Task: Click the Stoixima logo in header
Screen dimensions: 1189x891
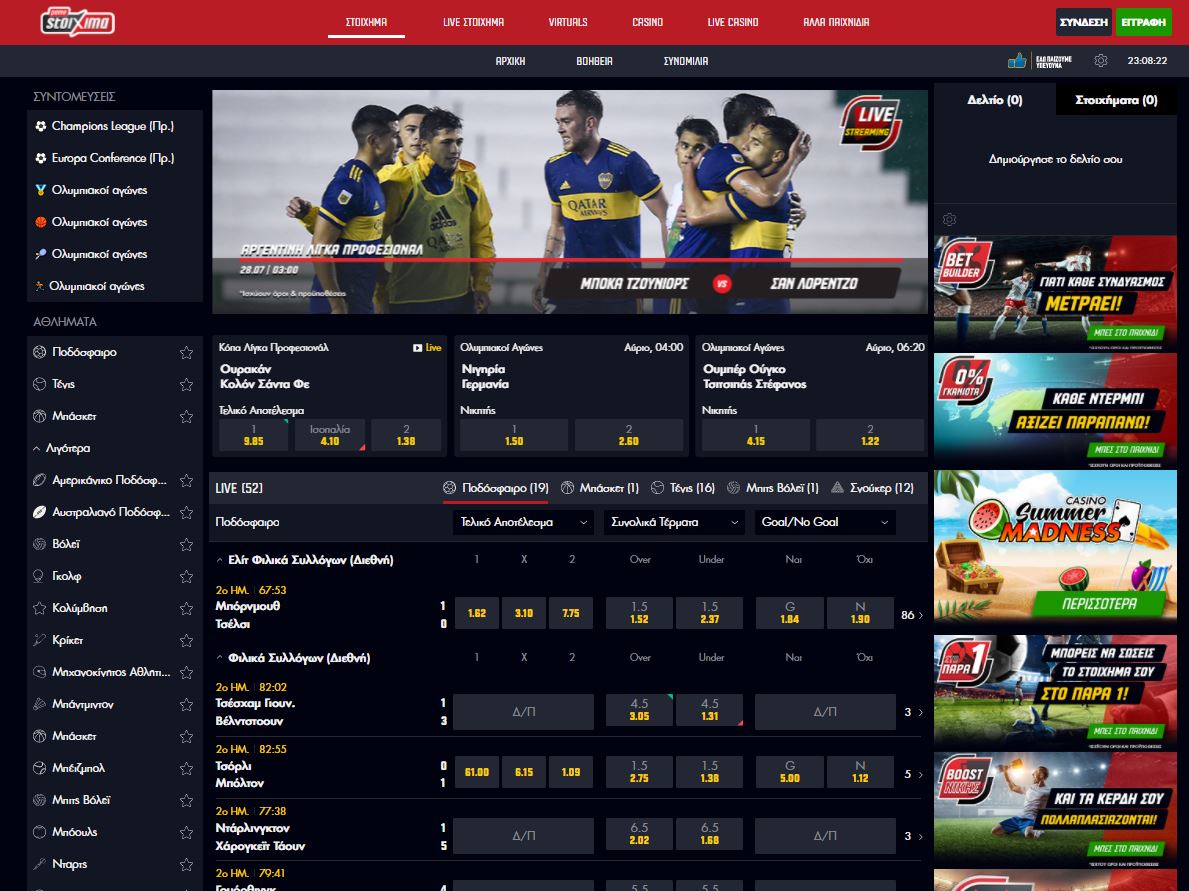Action: [x=77, y=22]
